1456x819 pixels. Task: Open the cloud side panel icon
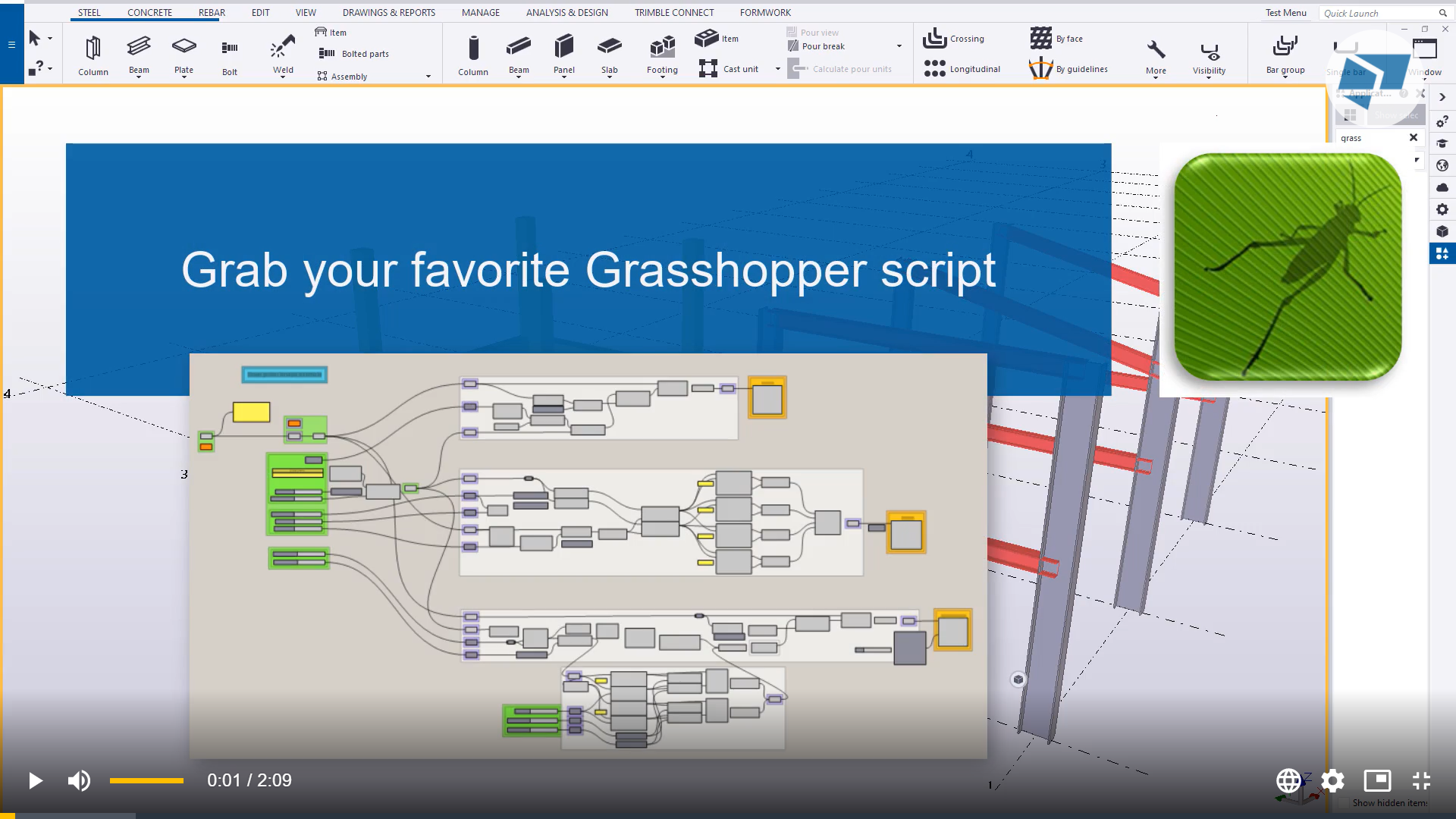point(1442,187)
